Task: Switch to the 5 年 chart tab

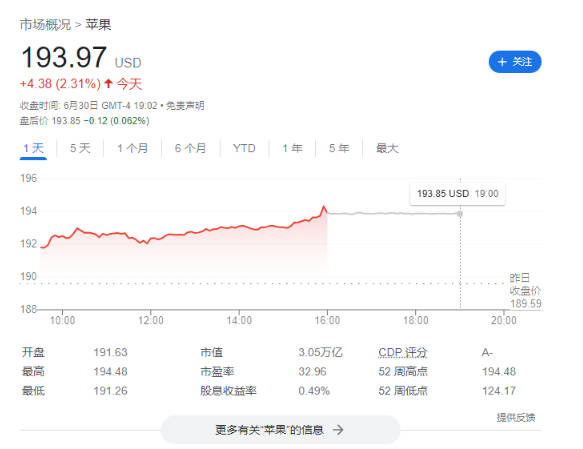Action: [x=339, y=148]
